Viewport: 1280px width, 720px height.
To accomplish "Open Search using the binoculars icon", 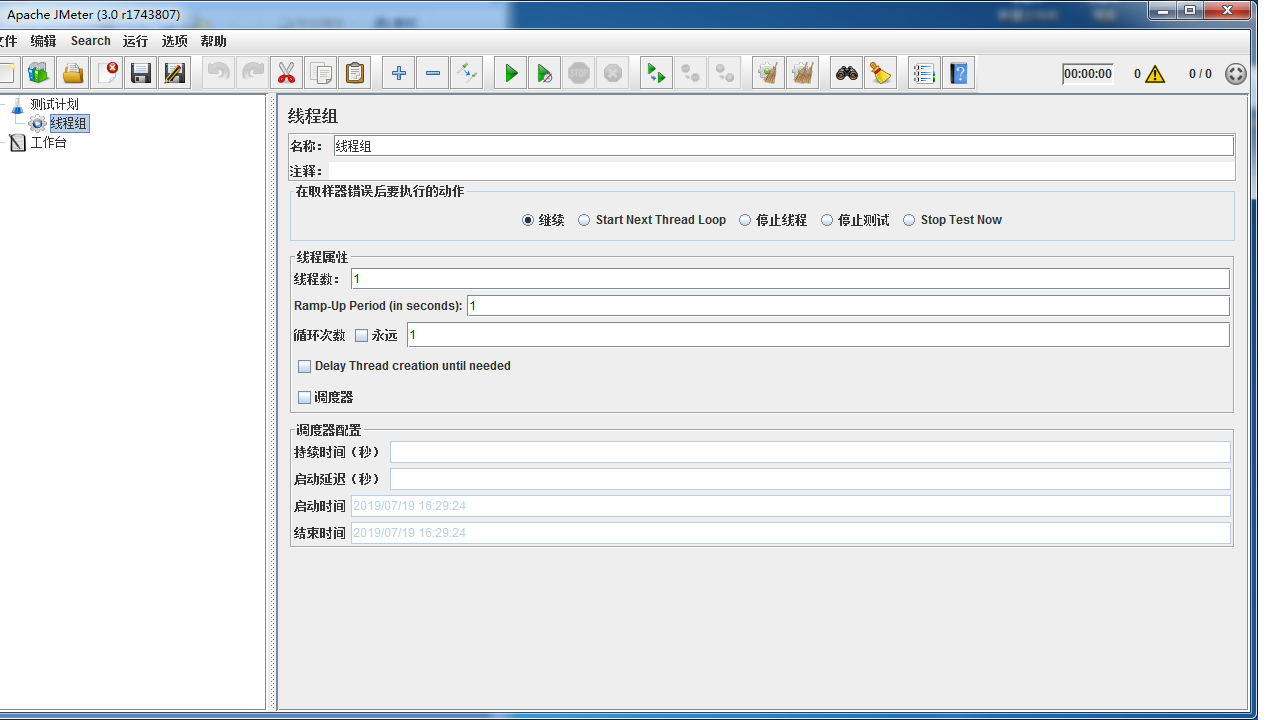I will point(847,73).
